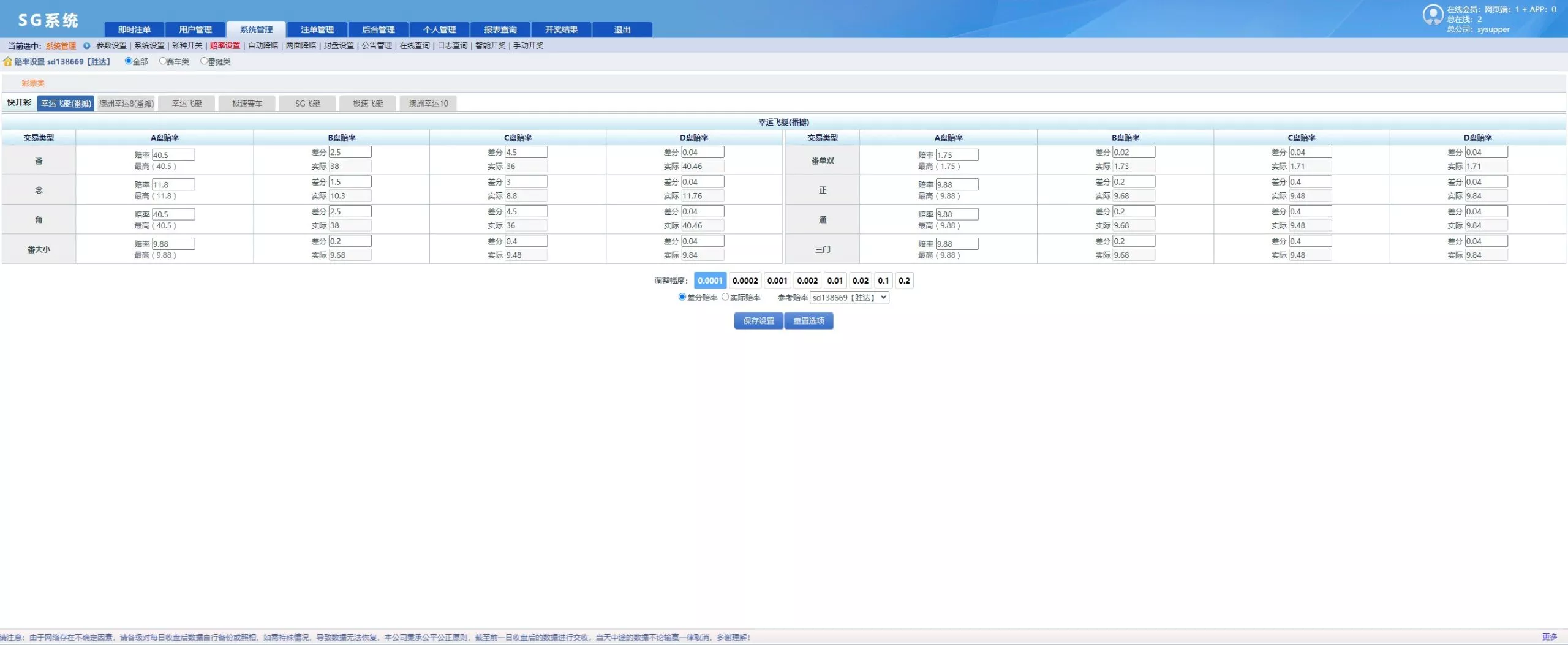Click the 更多 link at bottom right
This screenshot has height=645, width=1568.
pos(1549,637)
